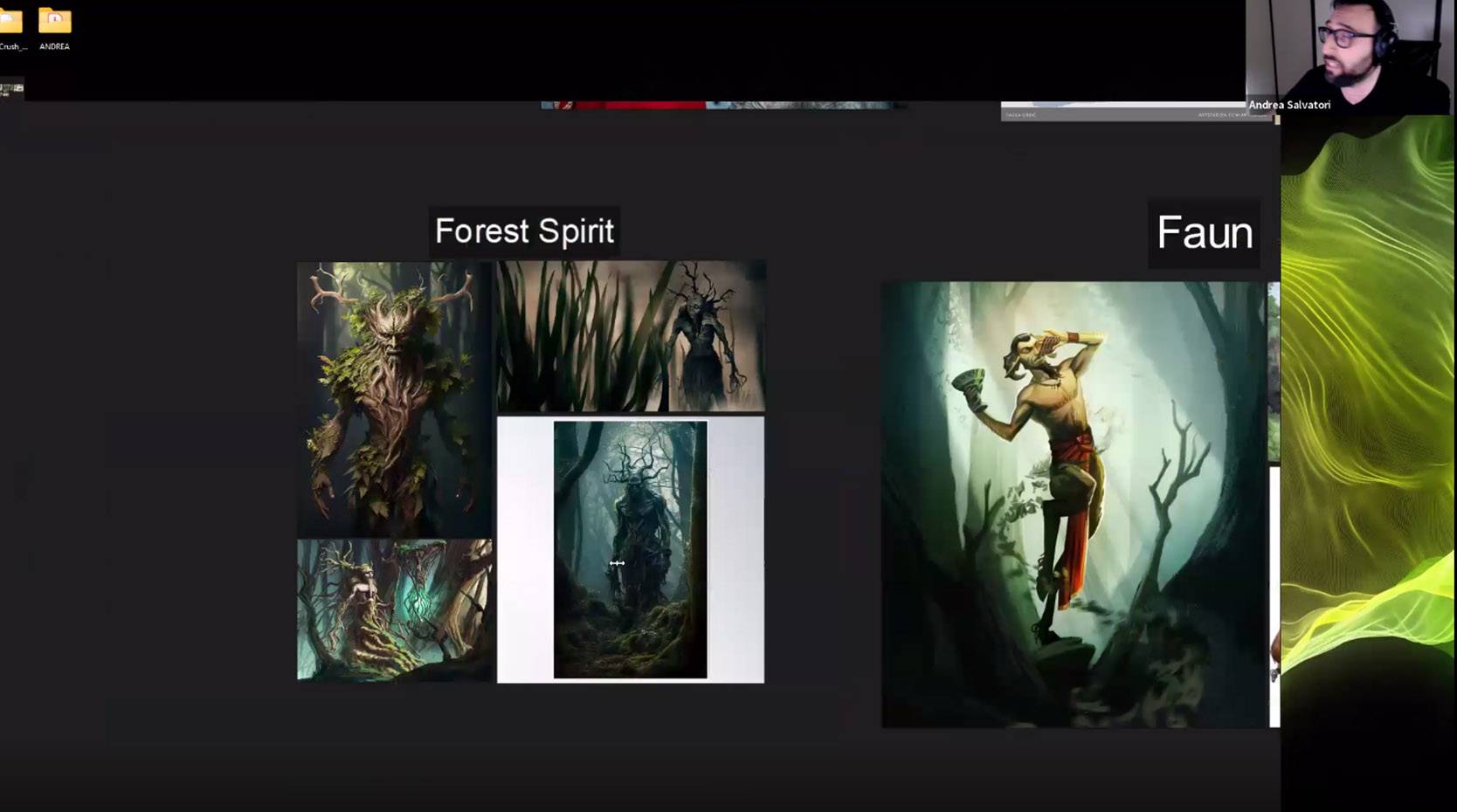Viewport: 1457px width, 812px height.
Task: Click the Andrea Salvatori name label
Action: coord(1289,105)
